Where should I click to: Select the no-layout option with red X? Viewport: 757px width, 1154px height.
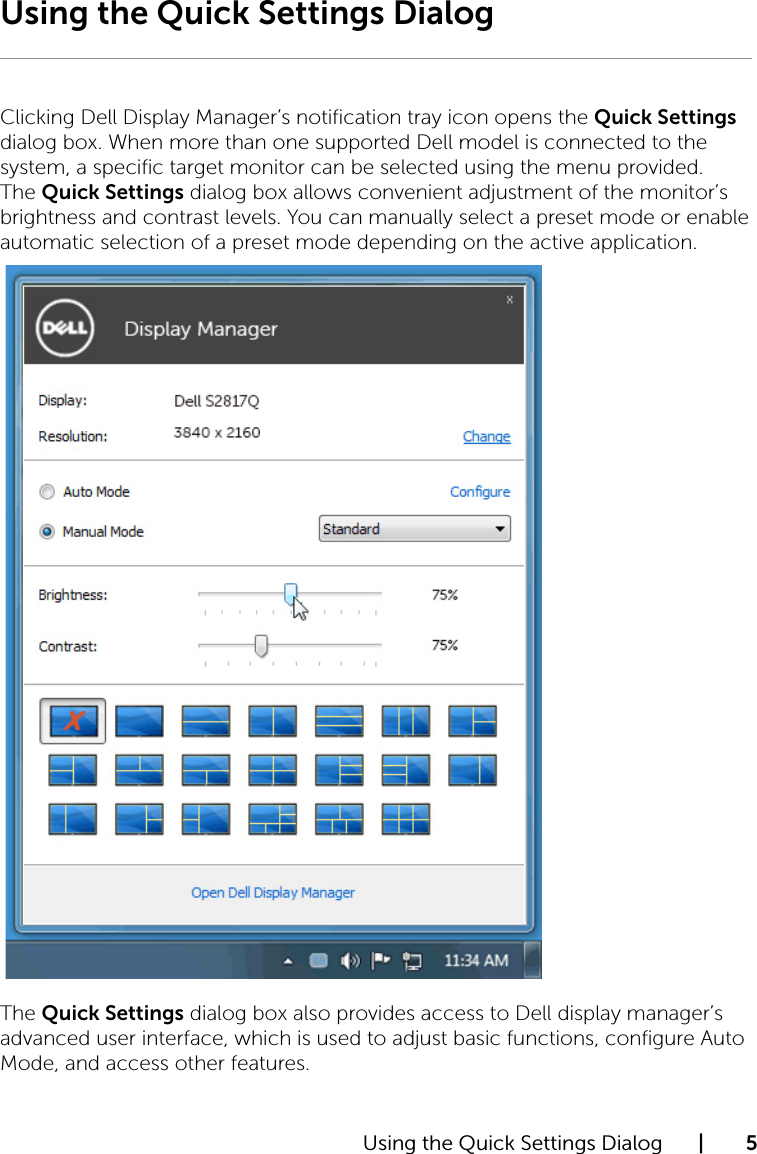[x=73, y=721]
